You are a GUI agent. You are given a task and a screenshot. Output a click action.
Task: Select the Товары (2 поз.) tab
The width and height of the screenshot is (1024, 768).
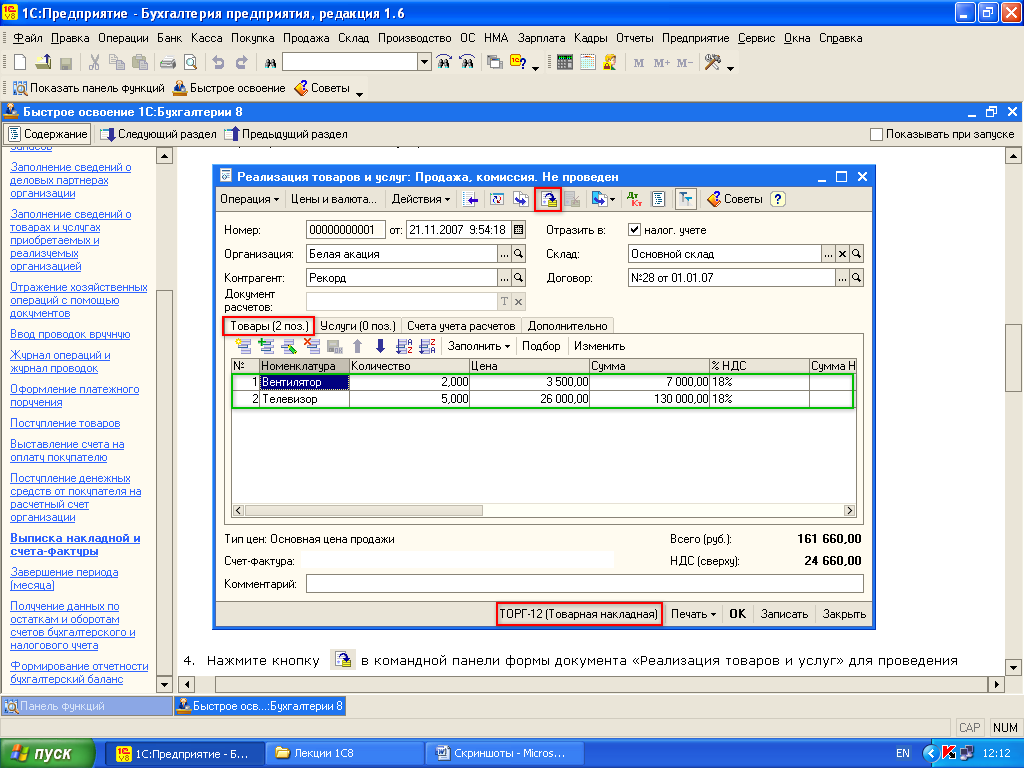(x=269, y=326)
